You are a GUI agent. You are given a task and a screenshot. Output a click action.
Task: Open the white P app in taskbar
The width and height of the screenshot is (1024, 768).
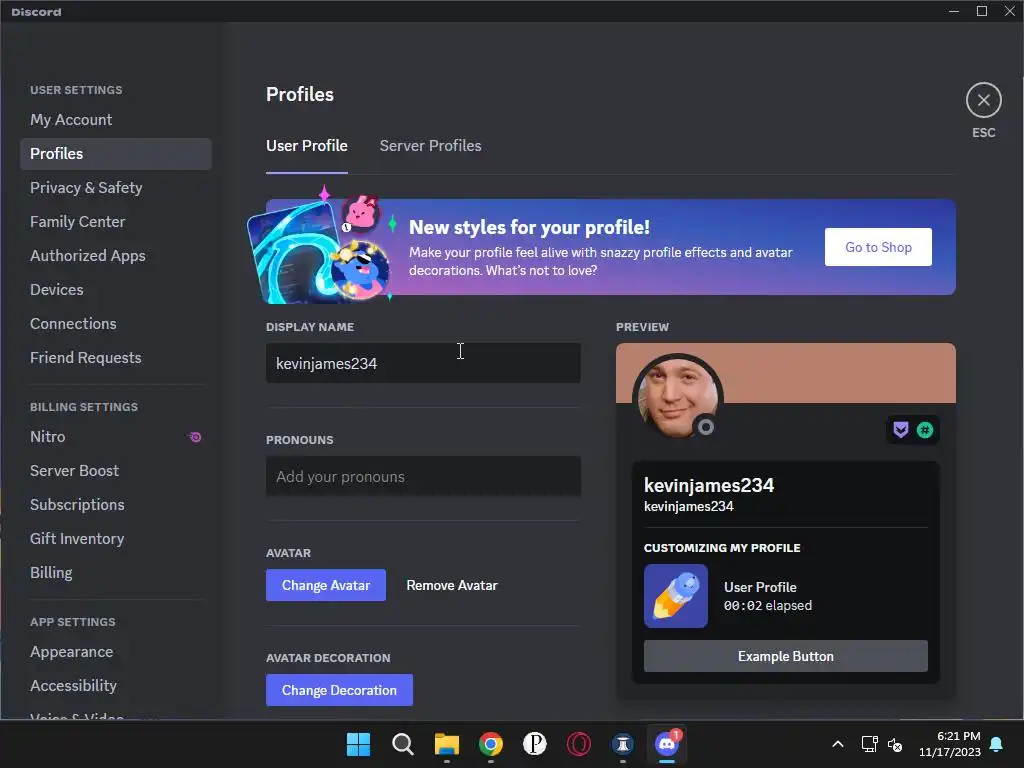[535, 744]
